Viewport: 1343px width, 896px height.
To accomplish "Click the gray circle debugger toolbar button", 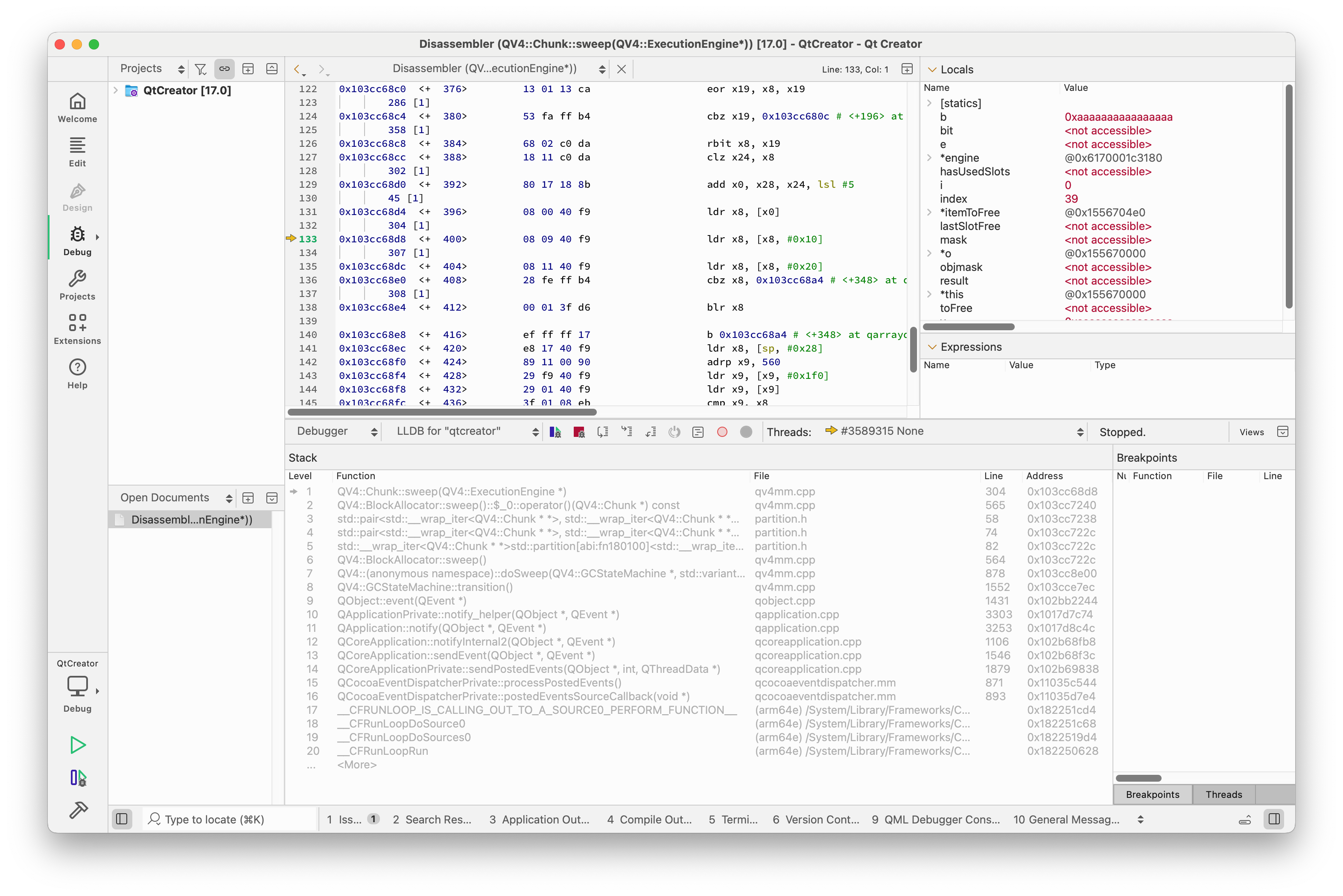I will (x=746, y=432).
